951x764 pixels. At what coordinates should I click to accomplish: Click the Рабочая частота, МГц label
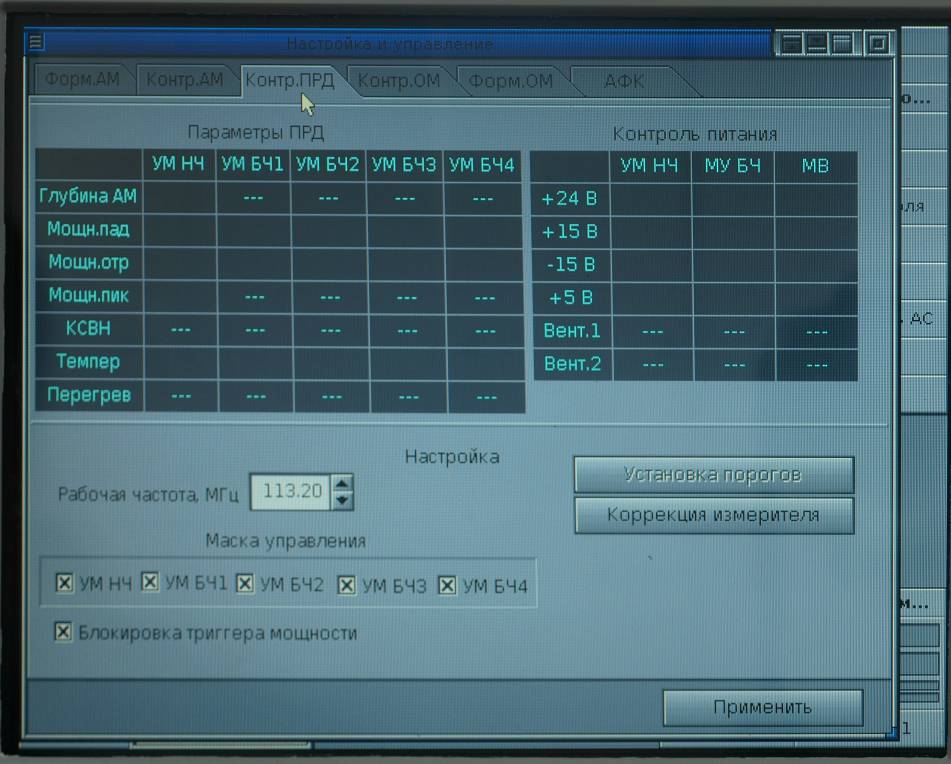pyautogui.click(x=148, y=494)
